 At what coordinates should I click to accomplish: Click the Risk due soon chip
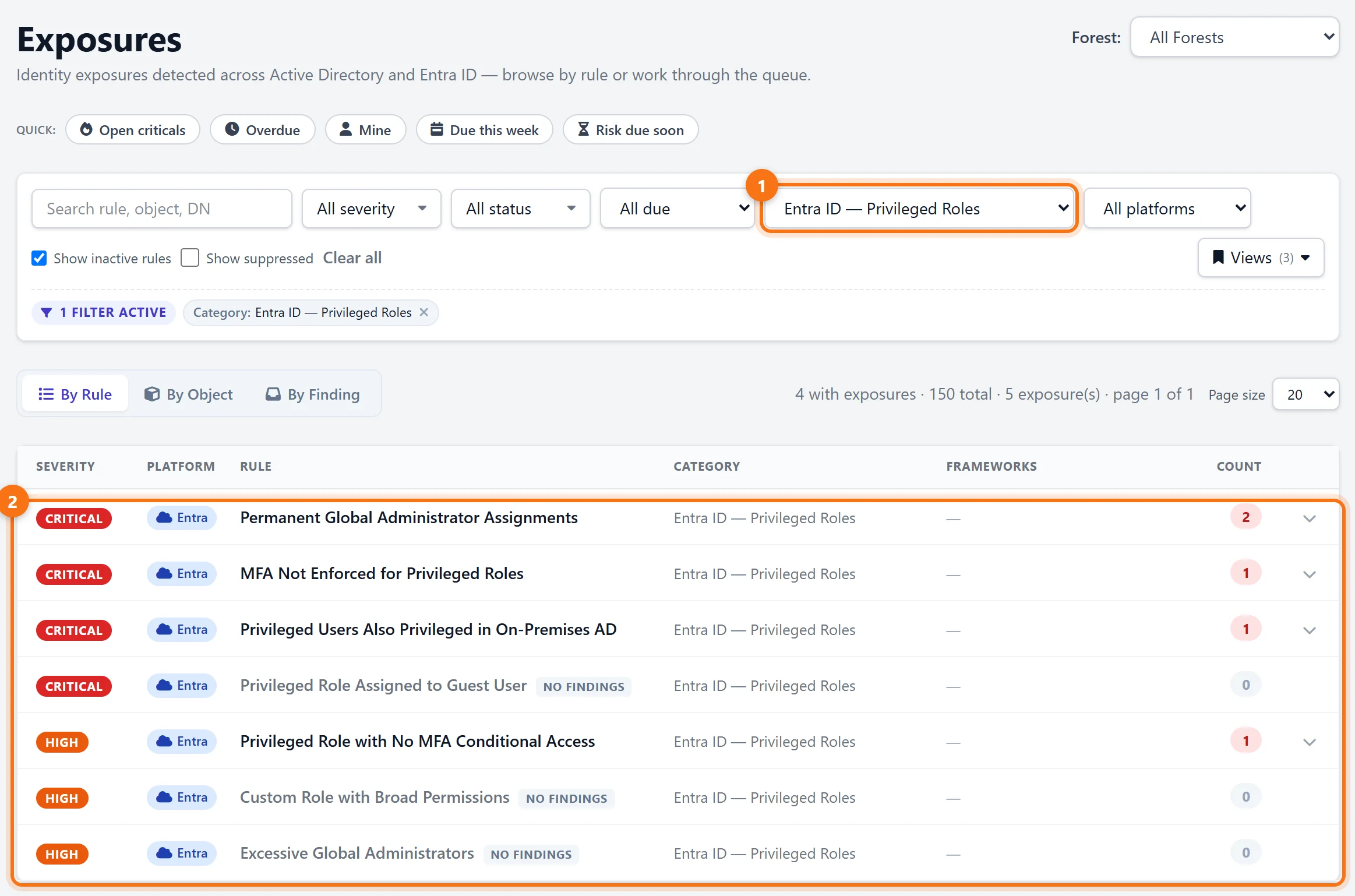(630, 129)
